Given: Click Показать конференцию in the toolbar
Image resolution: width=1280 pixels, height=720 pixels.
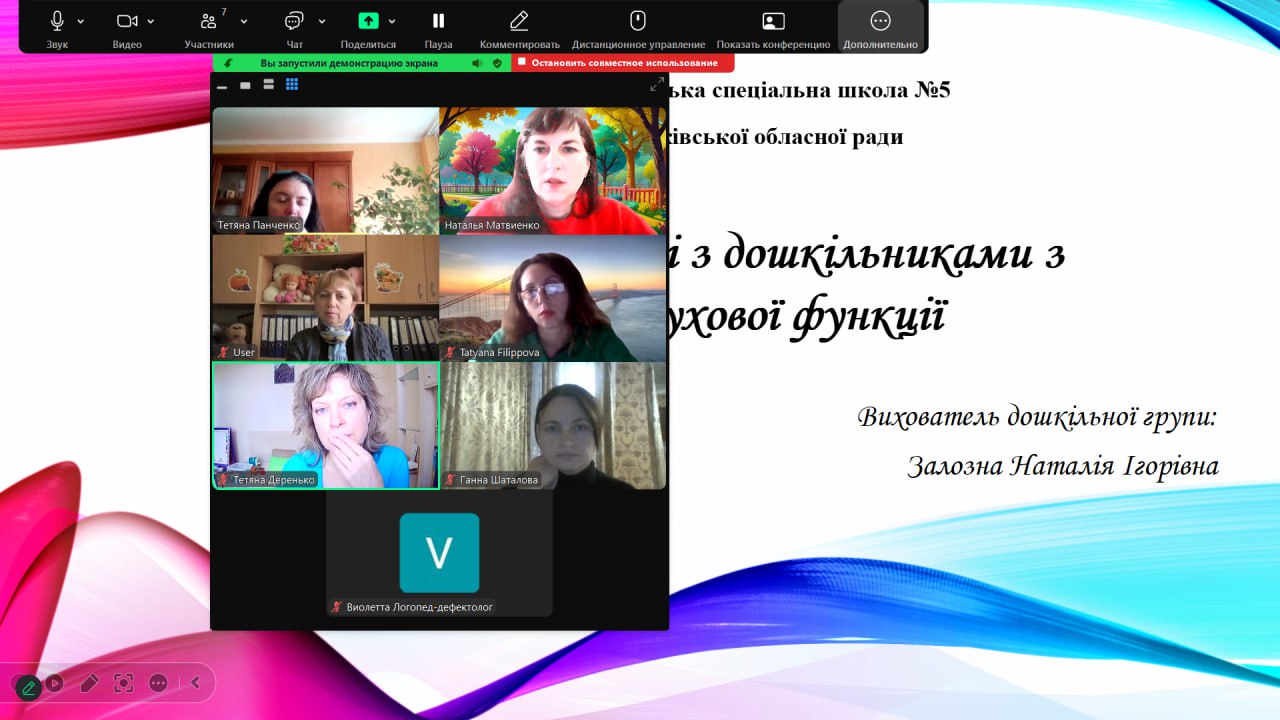Looking at the screenshot, I should pos(773,21).
